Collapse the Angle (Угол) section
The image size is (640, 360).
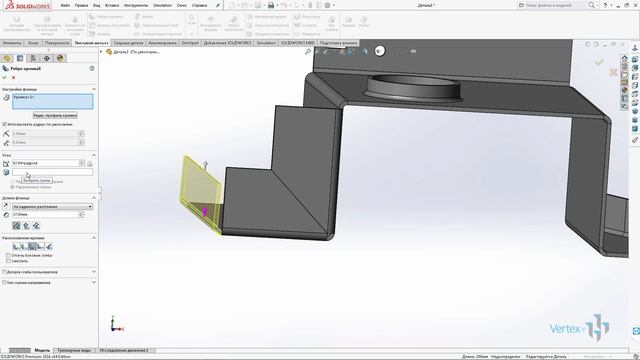click(x=93, y=155)
